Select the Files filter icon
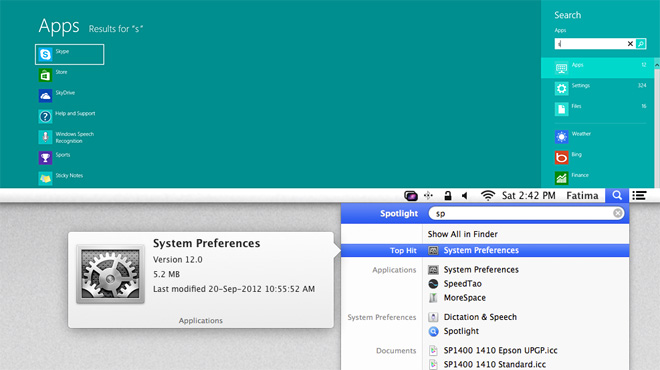The width and height of the screenshot is (660, 370). [x=562, y=109]
